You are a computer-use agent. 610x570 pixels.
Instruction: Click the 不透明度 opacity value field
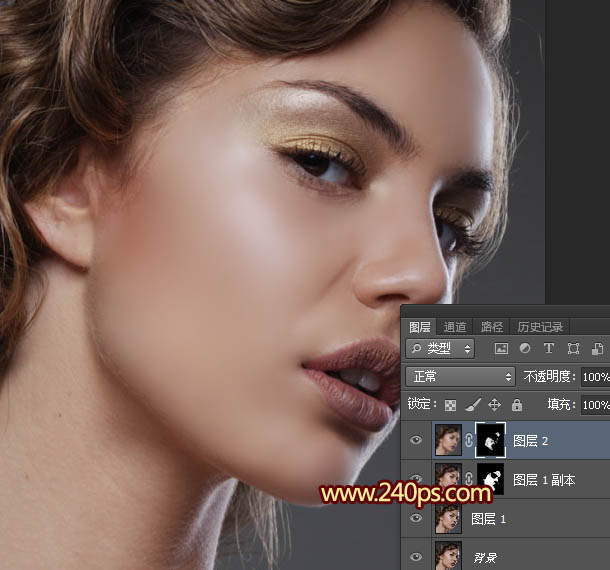(x=595, y=377)
